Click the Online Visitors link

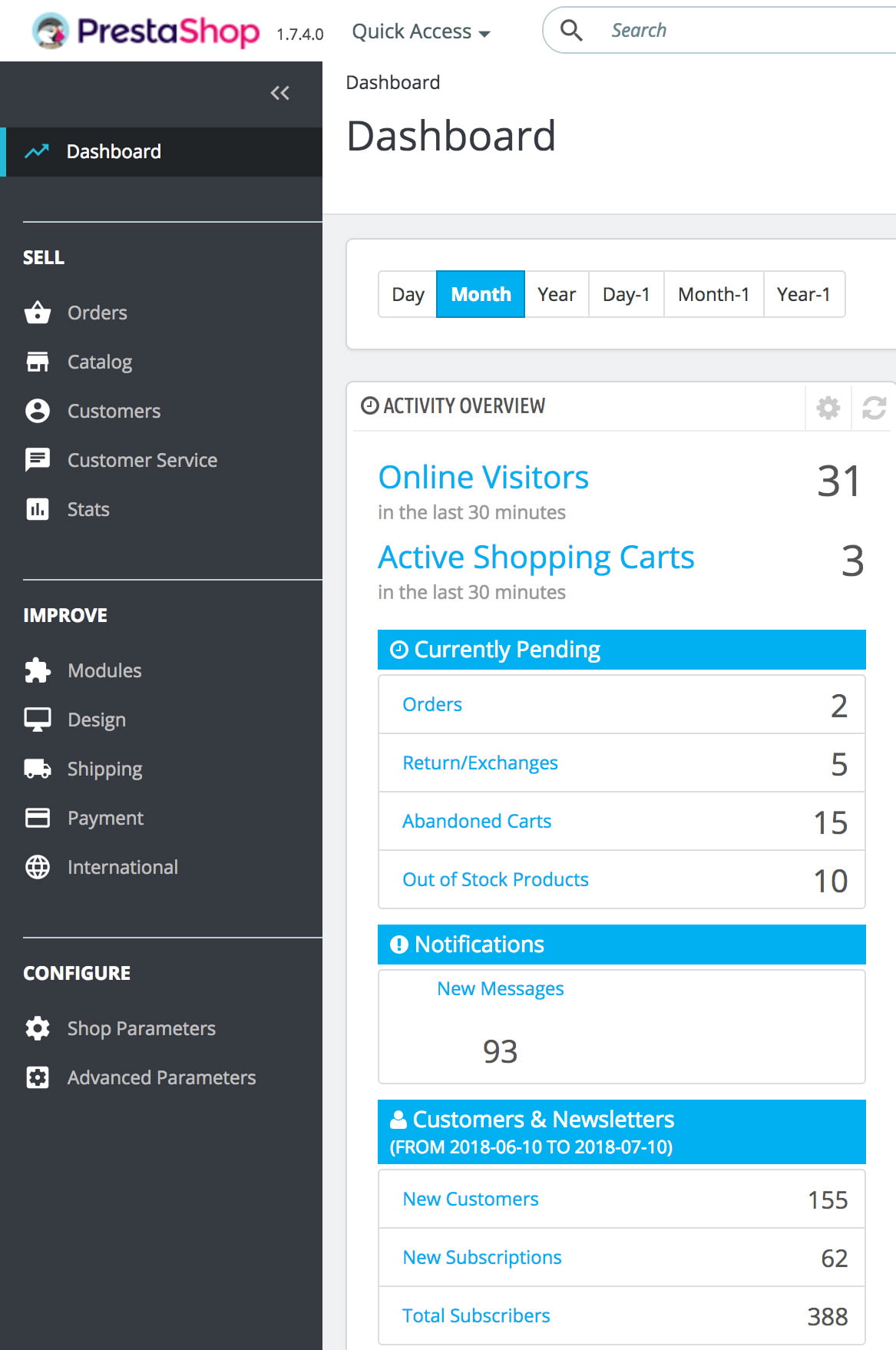[483, 477]
